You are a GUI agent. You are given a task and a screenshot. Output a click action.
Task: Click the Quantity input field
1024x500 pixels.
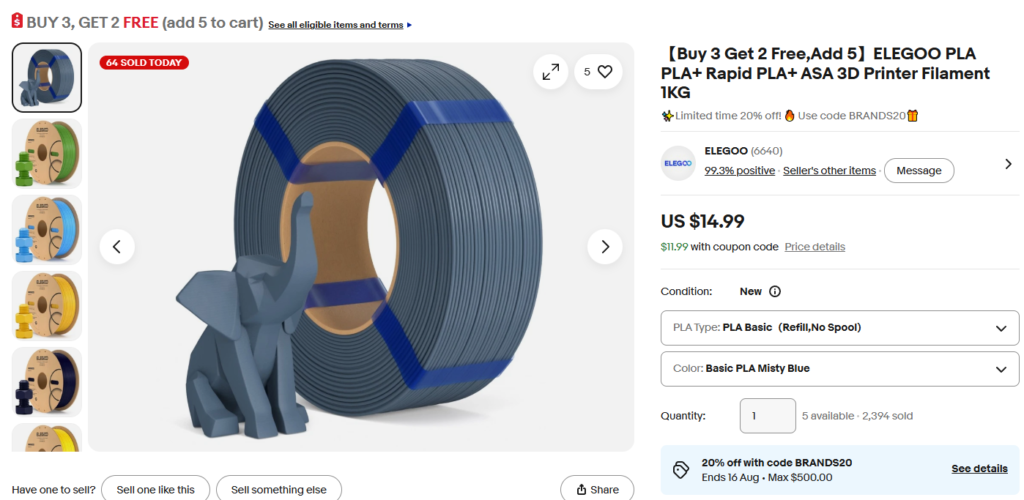click(767, 416)
